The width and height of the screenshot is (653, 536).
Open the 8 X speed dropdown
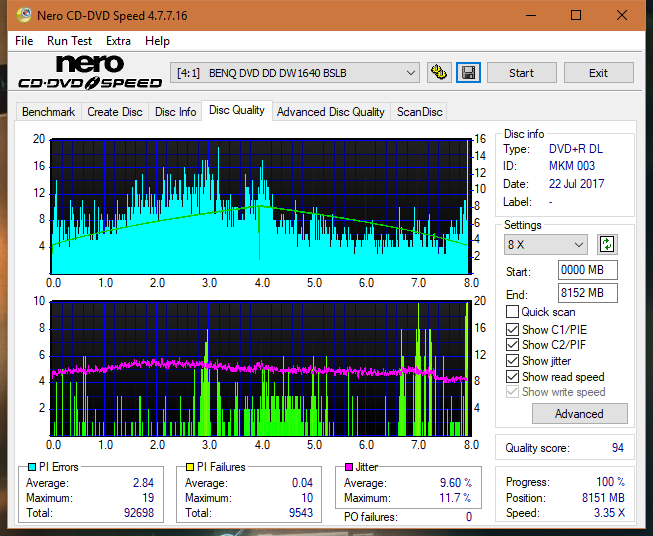click(x=546, y=244)
